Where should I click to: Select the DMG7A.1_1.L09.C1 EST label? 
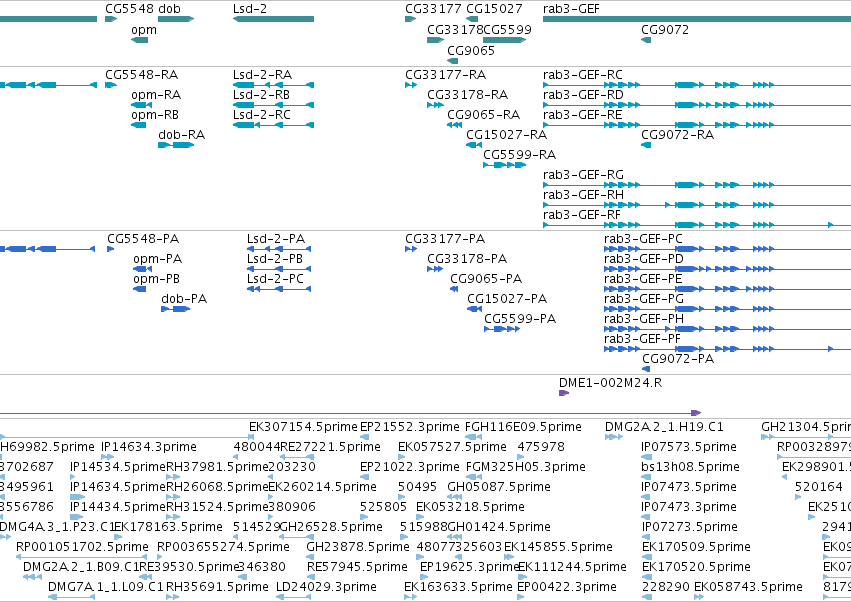click(106, 587)
